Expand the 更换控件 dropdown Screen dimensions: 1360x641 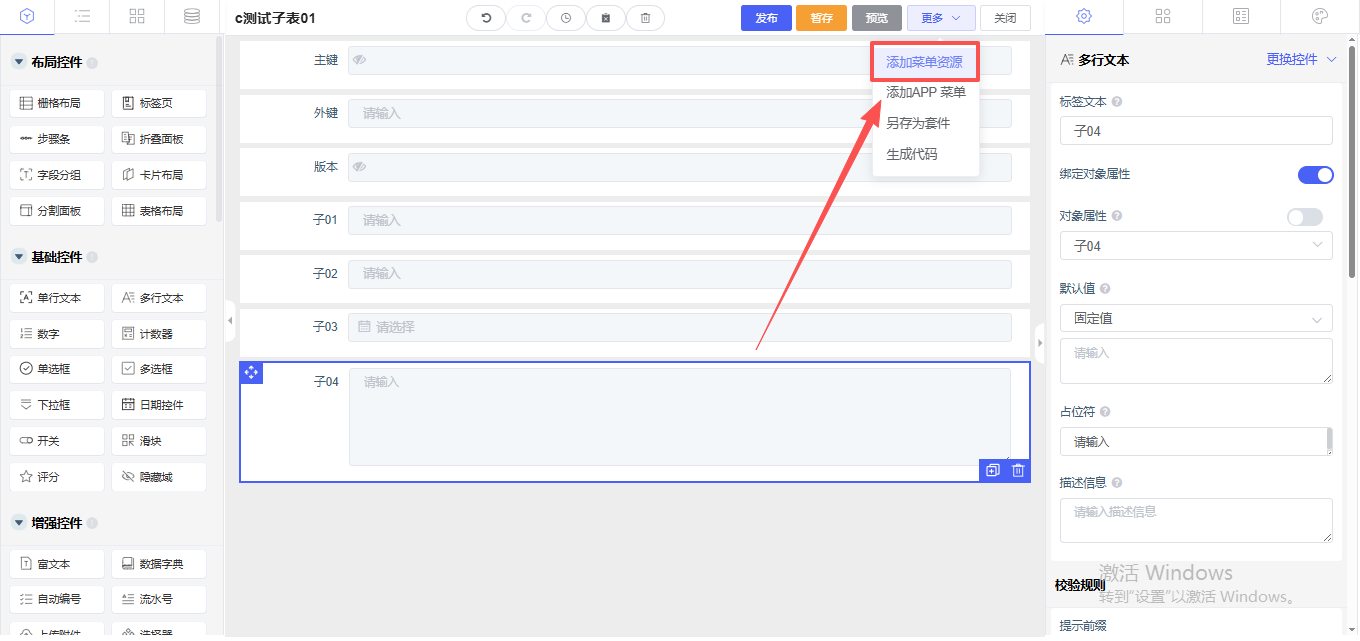click(x=1301, y=60)
